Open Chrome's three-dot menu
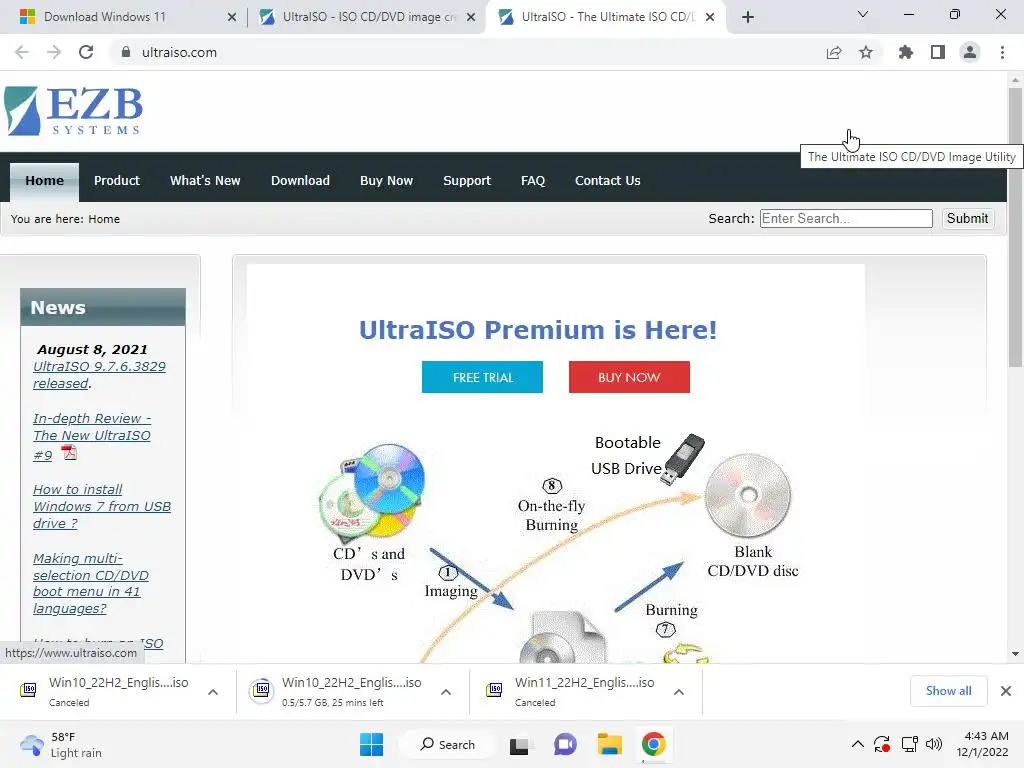Image resolution: width=1024 pixels, height=768 pixels. click(1002, 52)
